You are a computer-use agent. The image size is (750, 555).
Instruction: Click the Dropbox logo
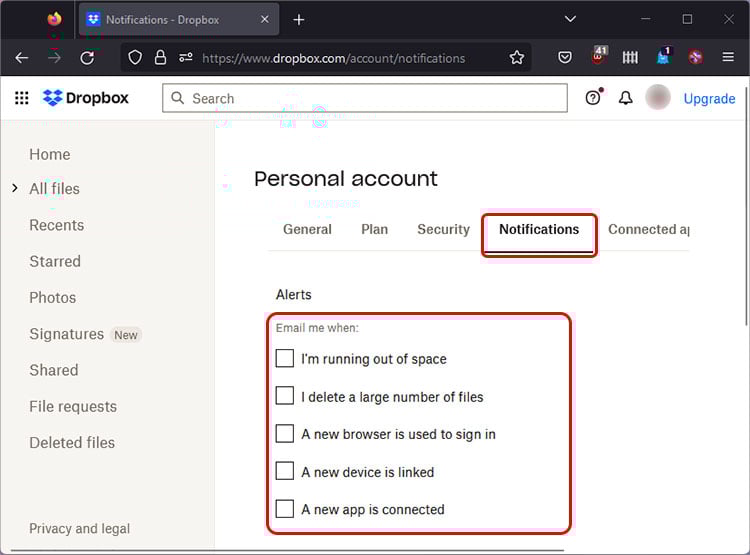86,98
